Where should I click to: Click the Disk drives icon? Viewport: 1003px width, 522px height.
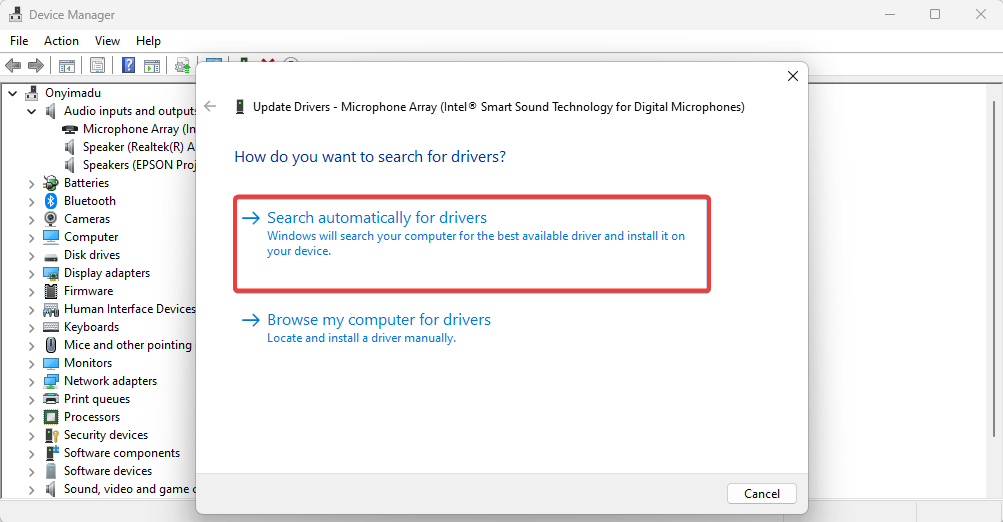coord(51,256)
